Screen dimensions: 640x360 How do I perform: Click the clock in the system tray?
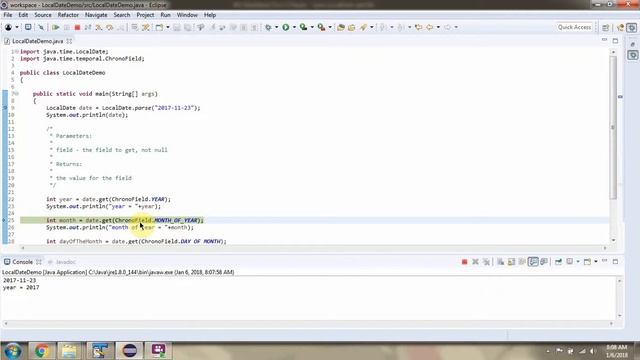[616, 351]
